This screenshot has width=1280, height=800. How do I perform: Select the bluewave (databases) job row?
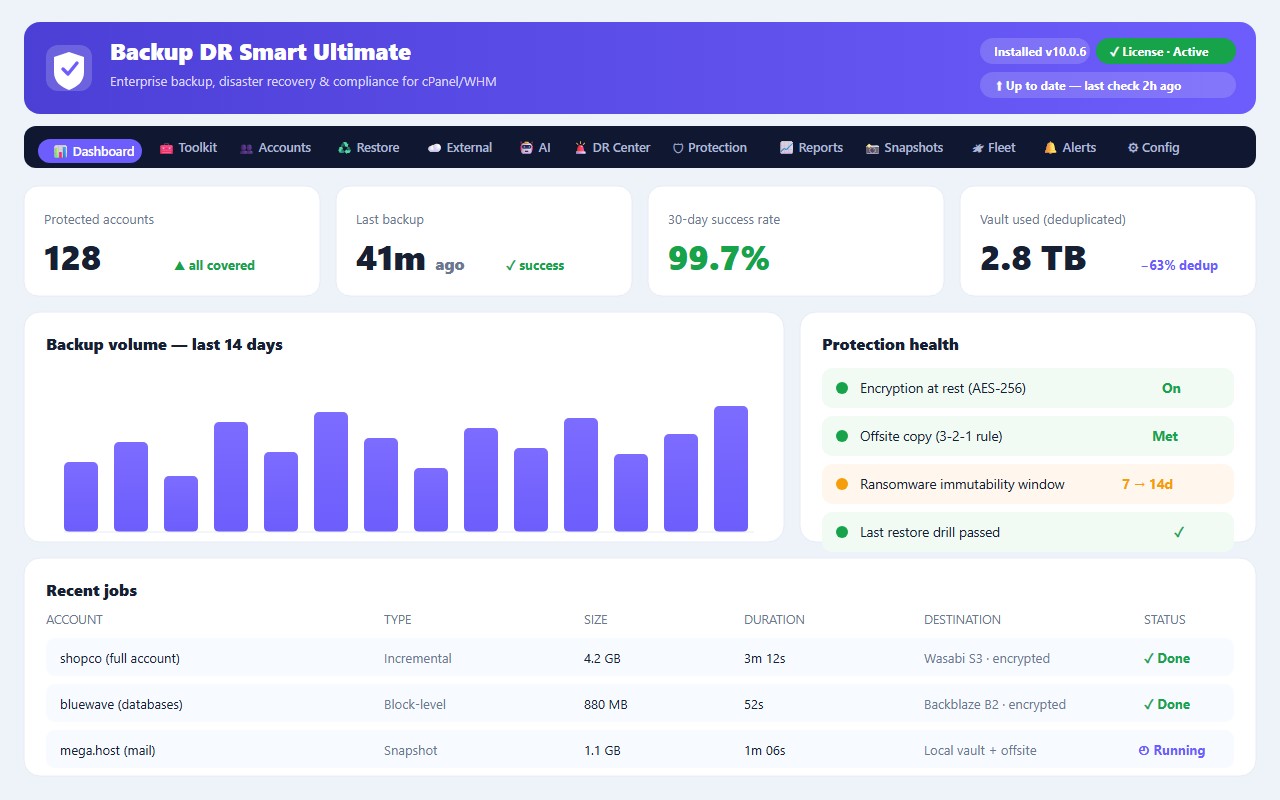click(x=640, y=704)
